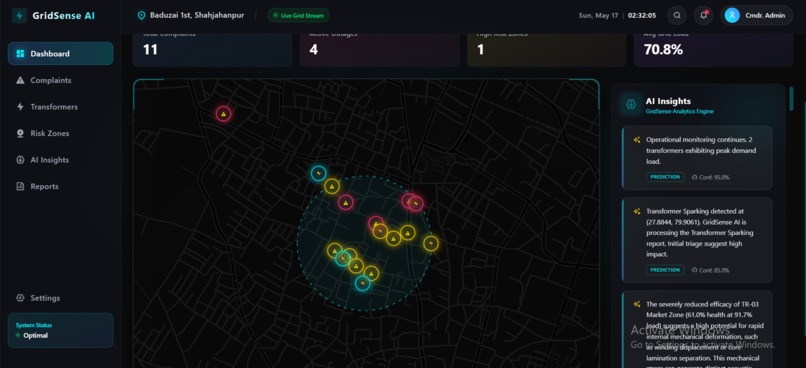
Task: Click the date Sun, May 17
Action: 598,15
